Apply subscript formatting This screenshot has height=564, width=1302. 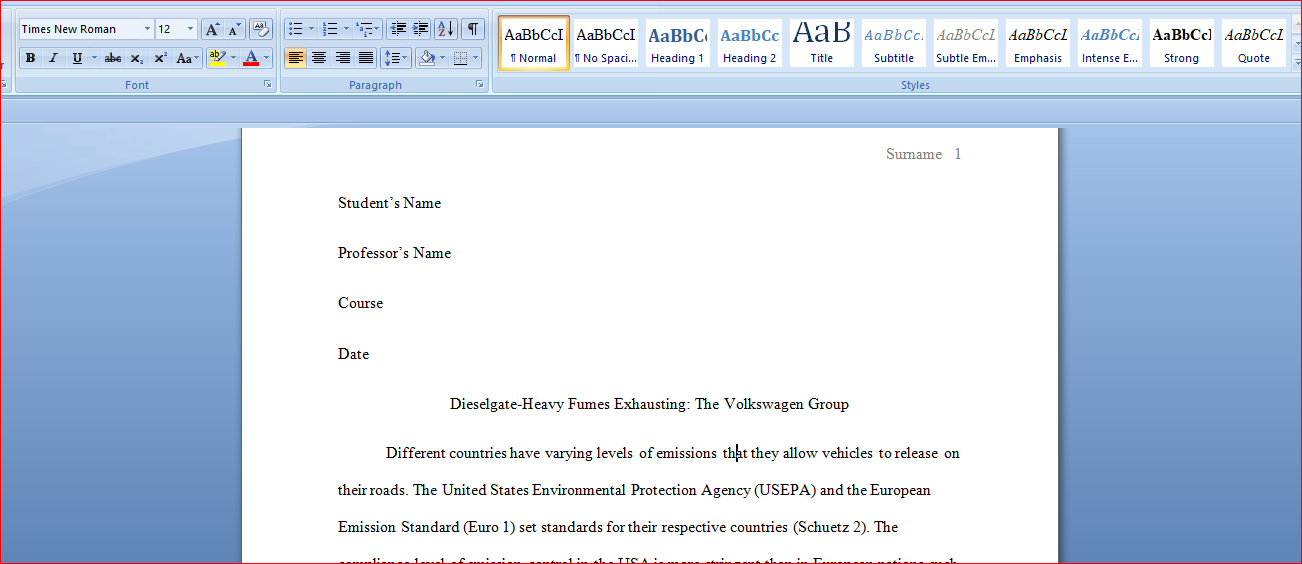tap(136, 58)
